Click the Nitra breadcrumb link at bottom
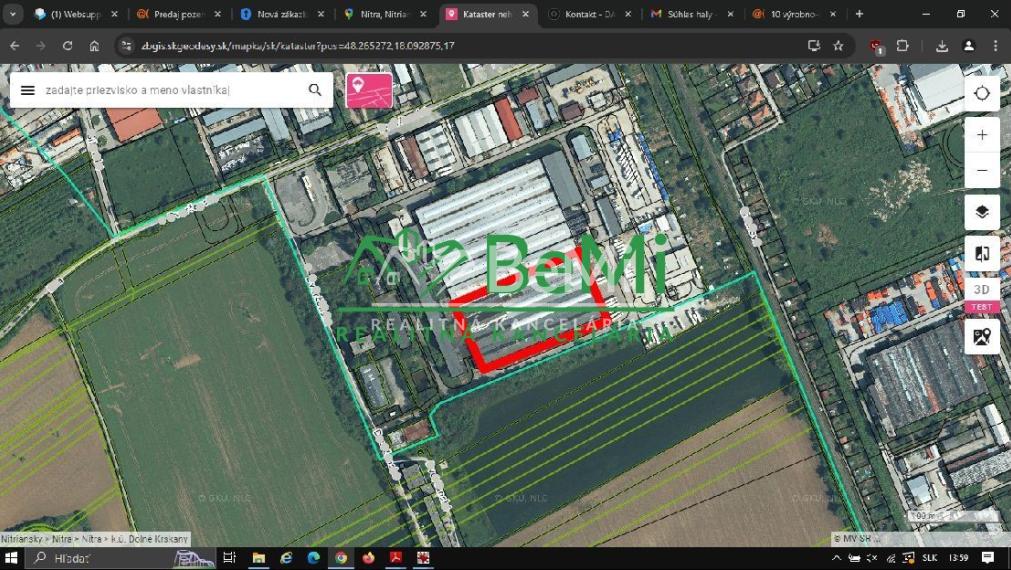The width and height of the screenshot is (1011, 570). point(60,539)
